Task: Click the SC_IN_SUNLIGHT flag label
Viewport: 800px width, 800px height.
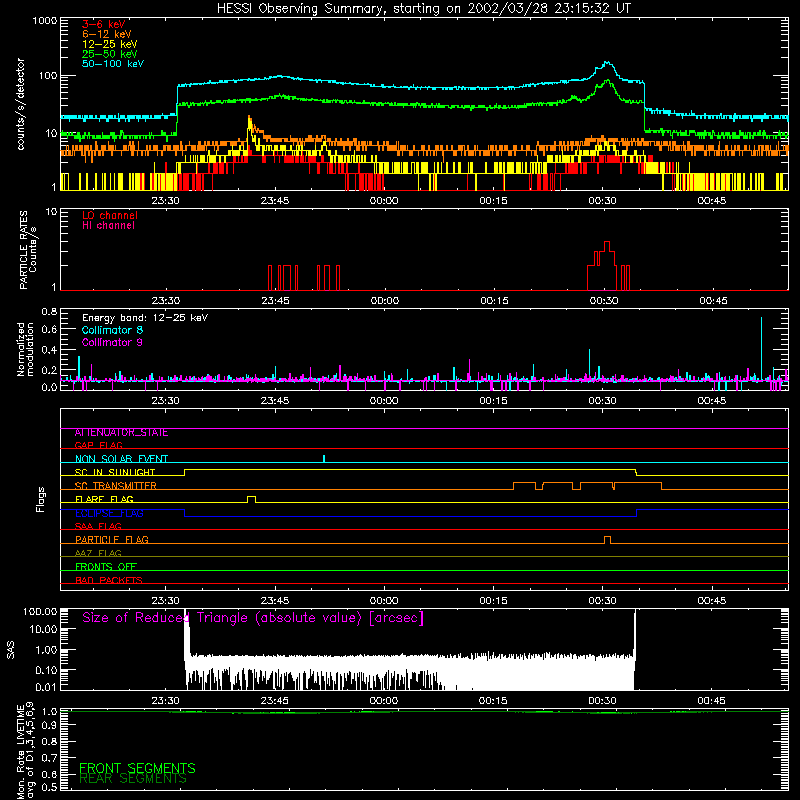Action: pos(115,472)
